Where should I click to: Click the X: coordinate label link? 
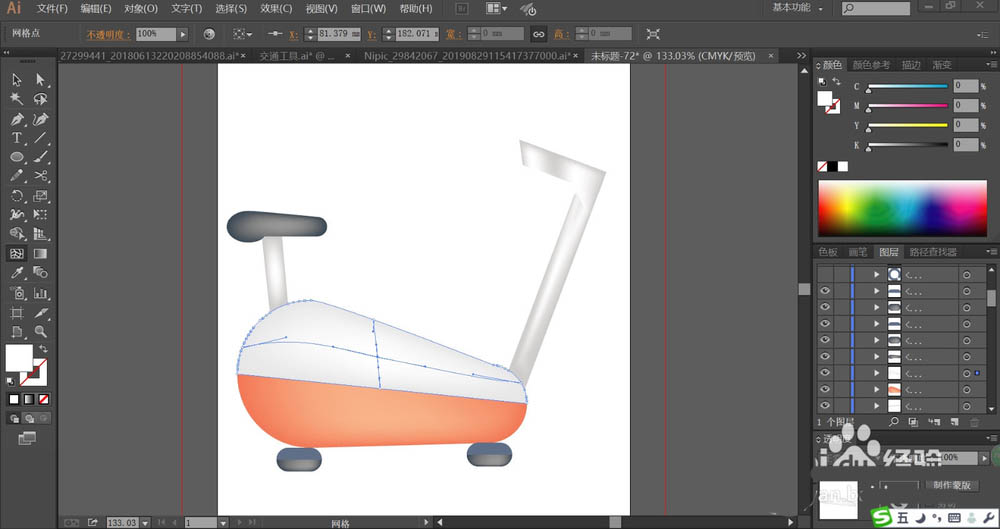(293, 34)
